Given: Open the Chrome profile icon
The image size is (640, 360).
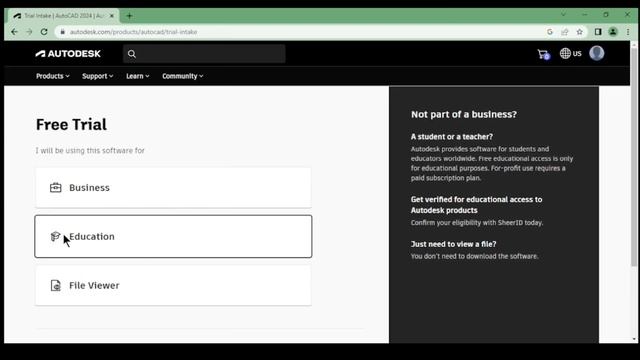Looking at the screenshot, I should coord(613,32).
